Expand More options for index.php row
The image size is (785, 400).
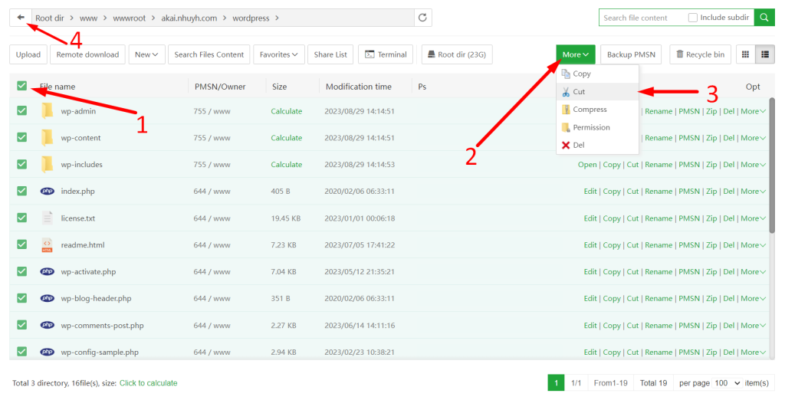point(753,191)
